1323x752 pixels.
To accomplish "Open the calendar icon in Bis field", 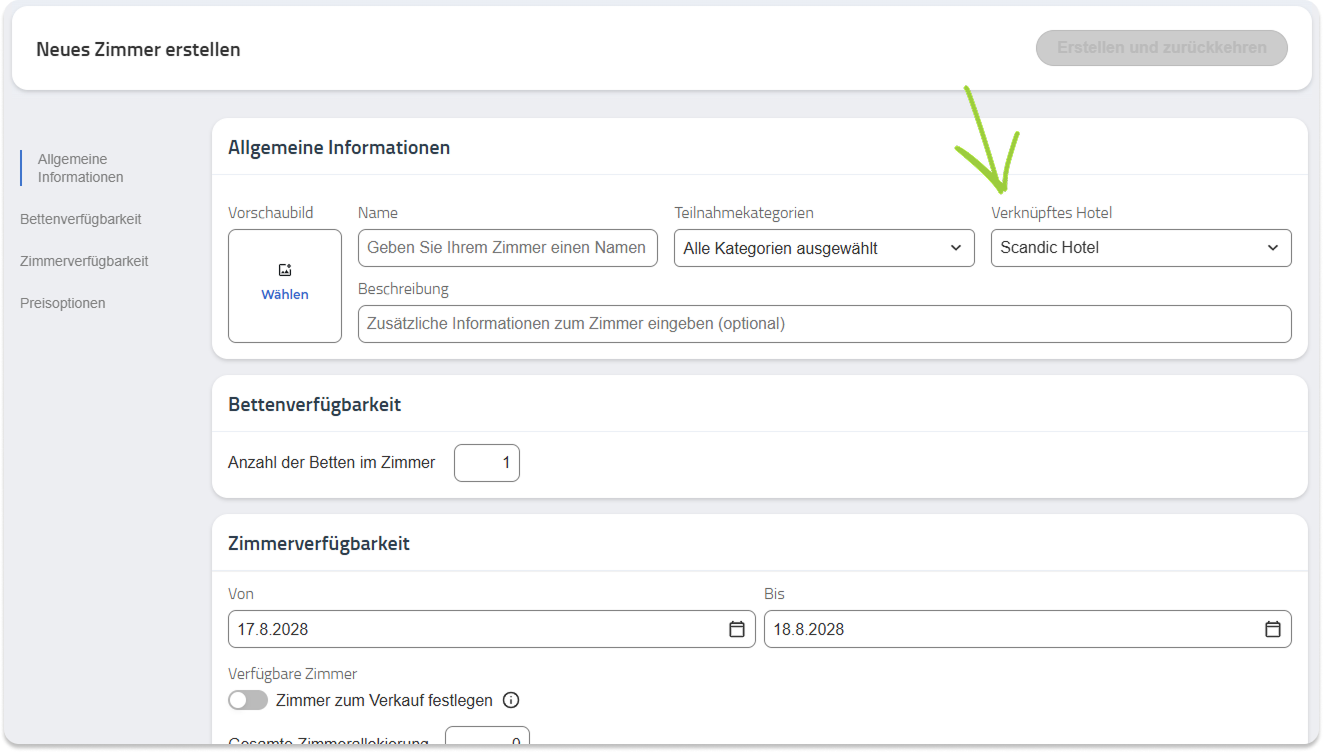I will coord(1272,629).
